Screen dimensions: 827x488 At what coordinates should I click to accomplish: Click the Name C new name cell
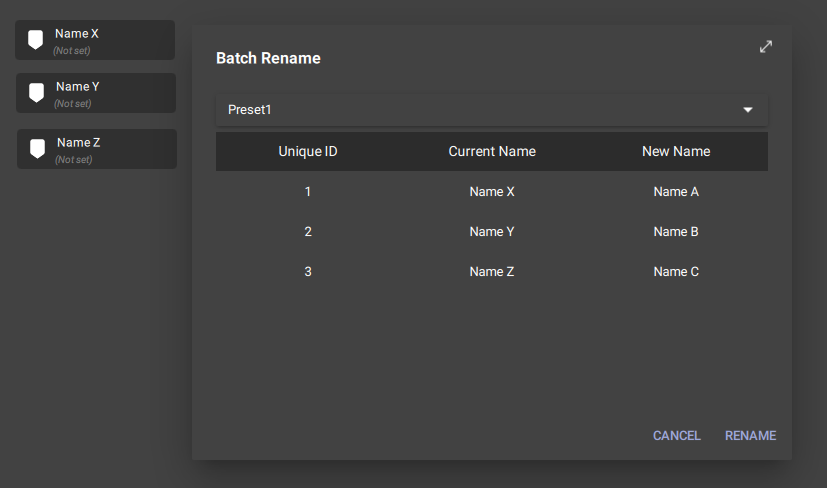(x=676, y=272)
